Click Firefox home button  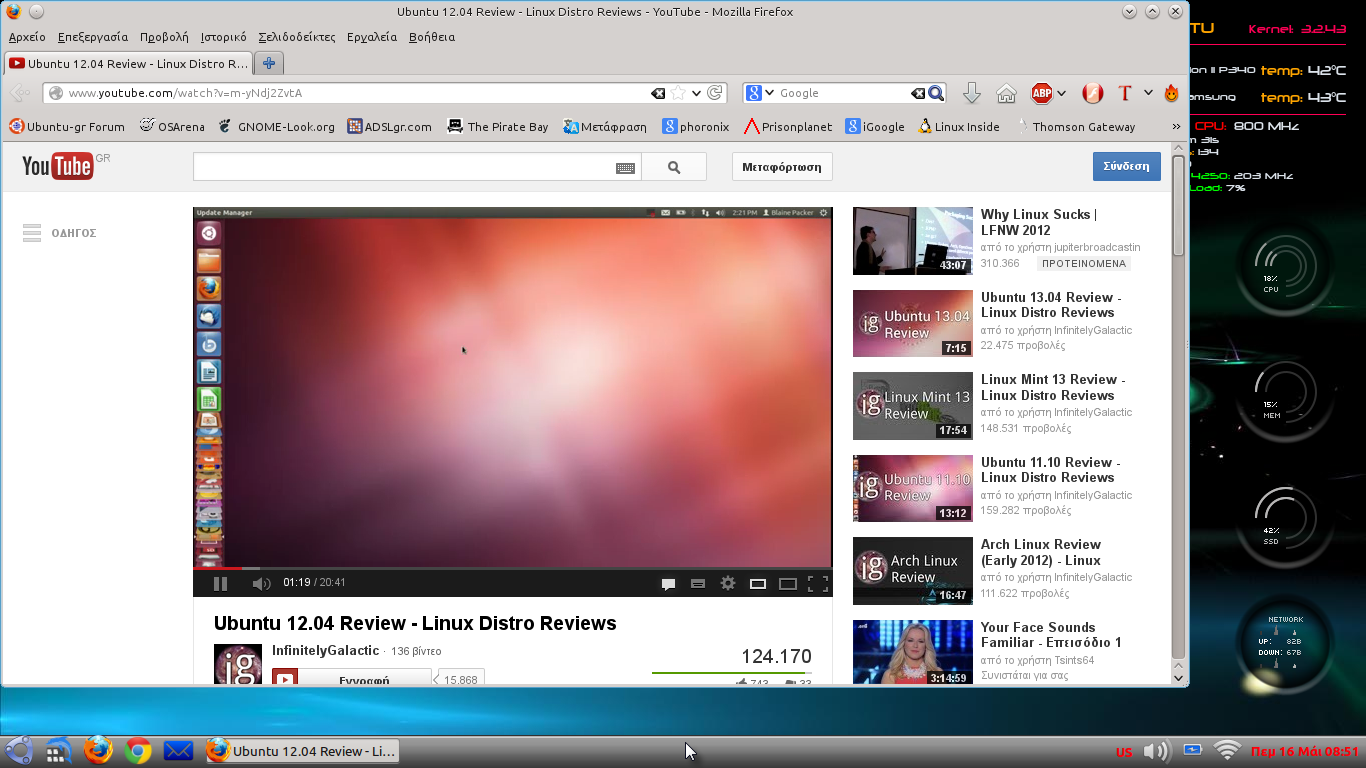[x=1006, y=93]
